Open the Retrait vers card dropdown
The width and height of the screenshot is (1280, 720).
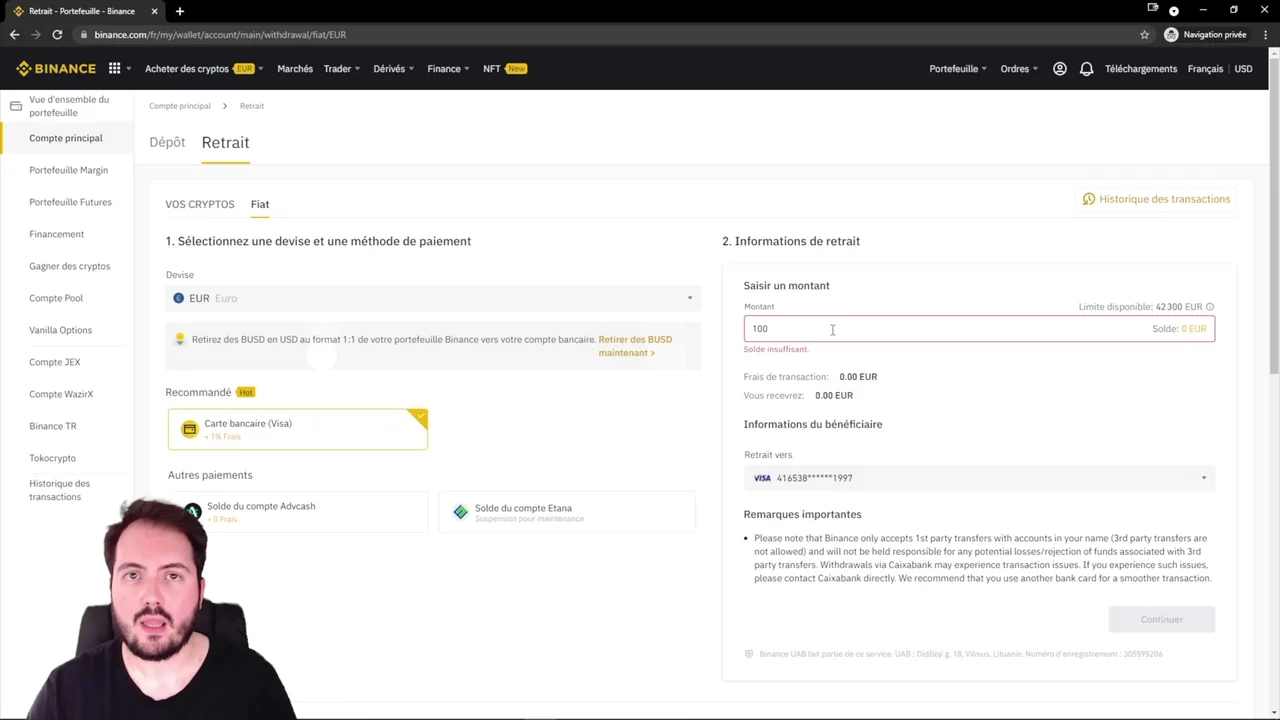(979, 478)
